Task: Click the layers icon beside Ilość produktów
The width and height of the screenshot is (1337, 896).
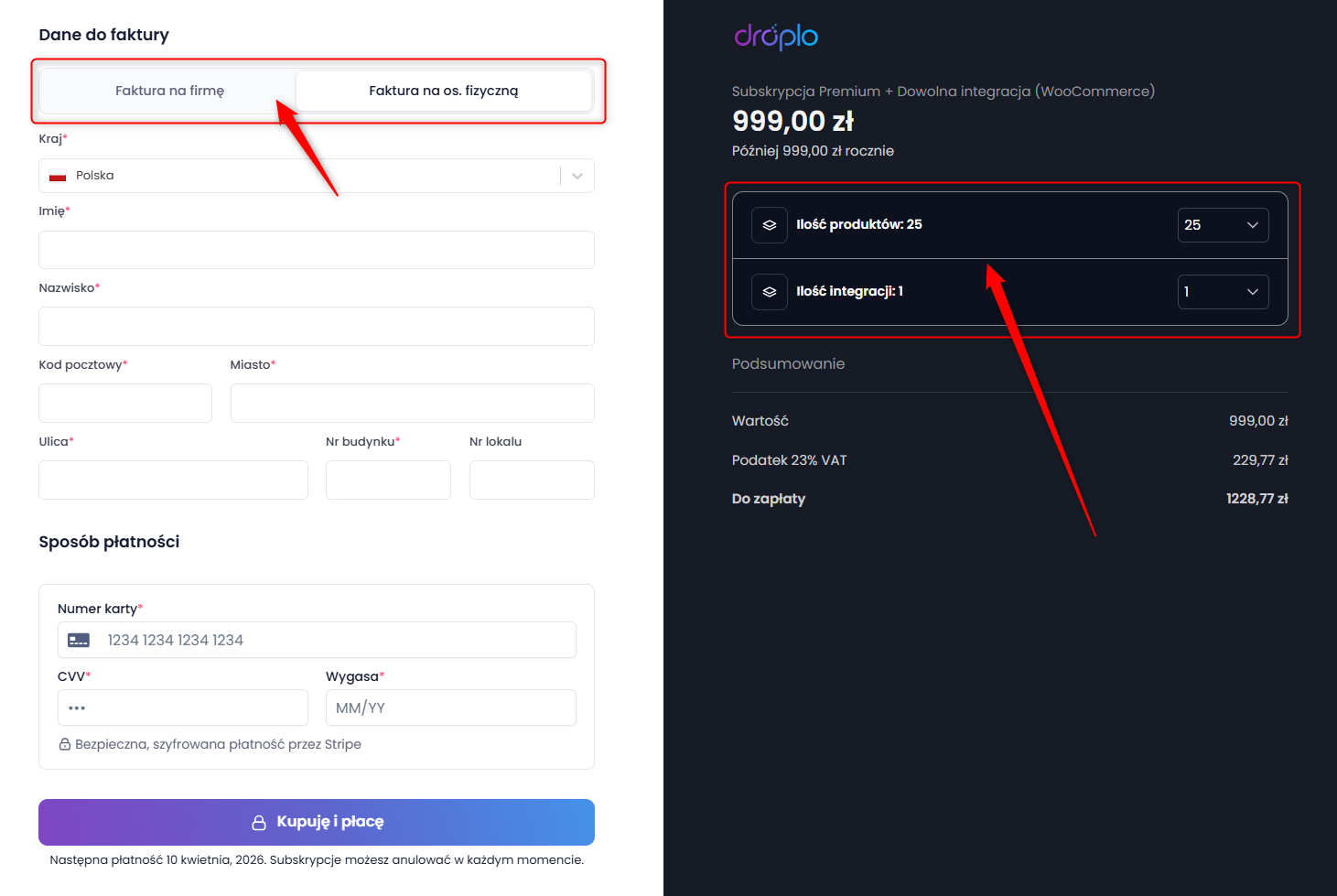Action: tap(770, 225)
